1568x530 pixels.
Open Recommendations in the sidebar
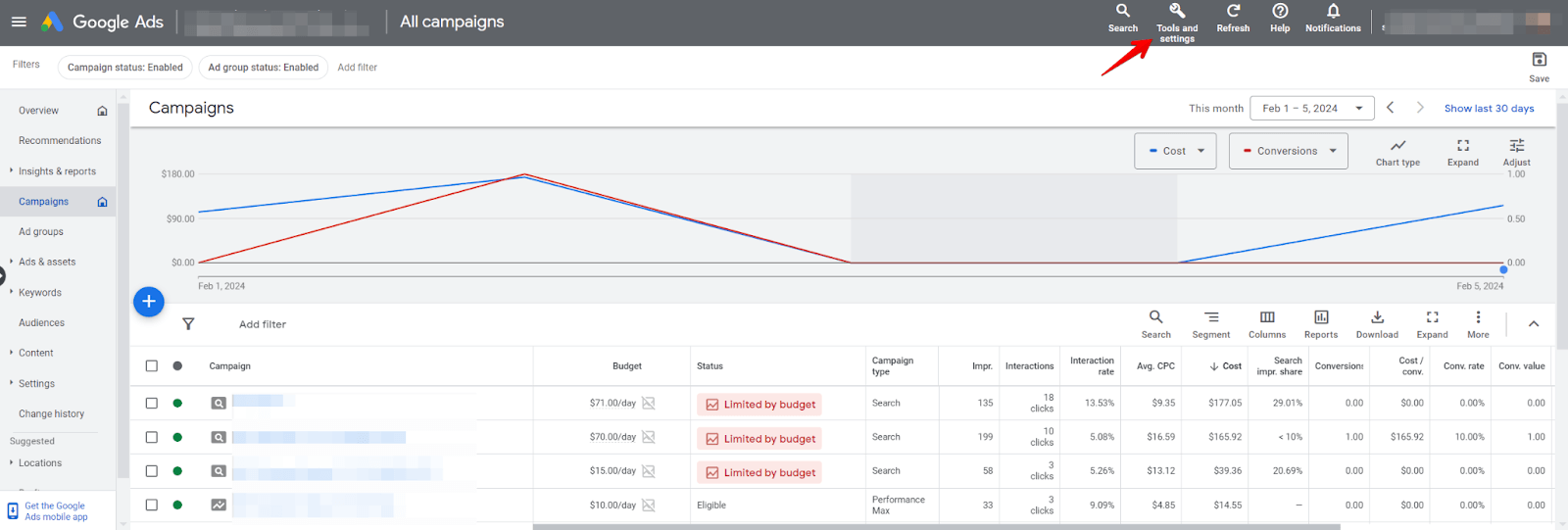point(59,141)
